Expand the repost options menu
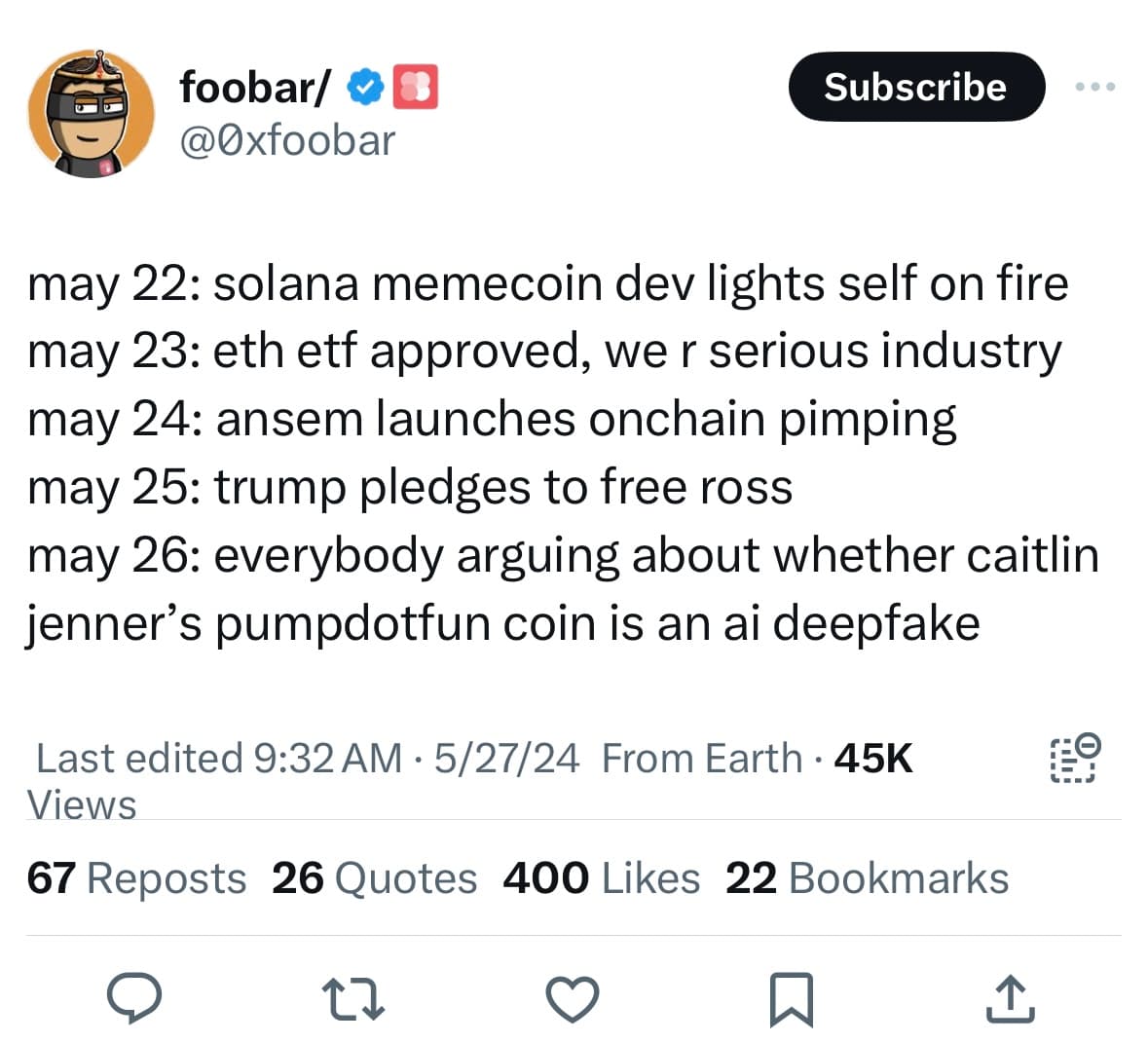This screenshot has width=1148, height=1043. click(353, 996)
